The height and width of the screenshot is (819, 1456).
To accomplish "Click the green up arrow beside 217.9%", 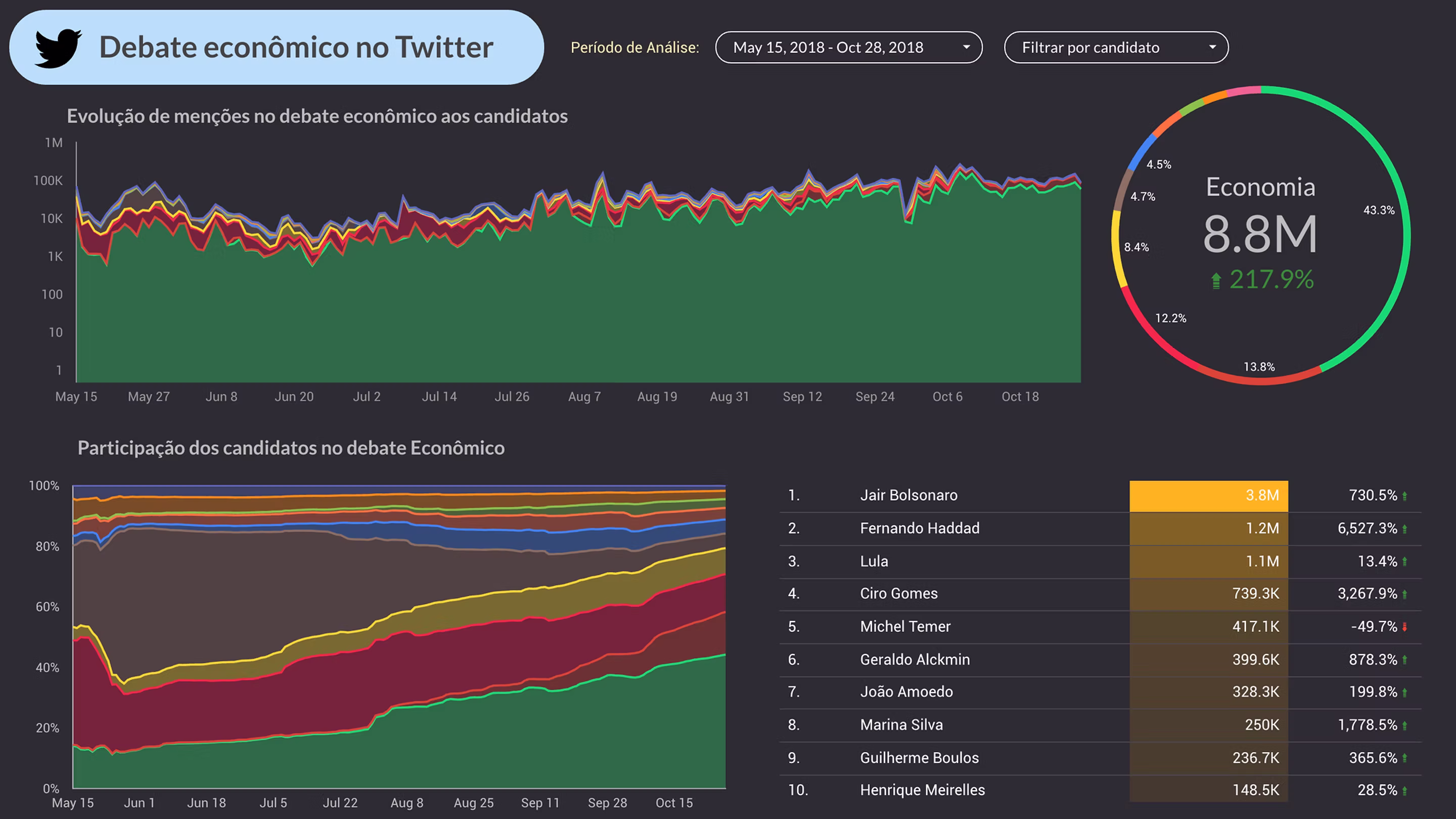I will [1216, 281].
